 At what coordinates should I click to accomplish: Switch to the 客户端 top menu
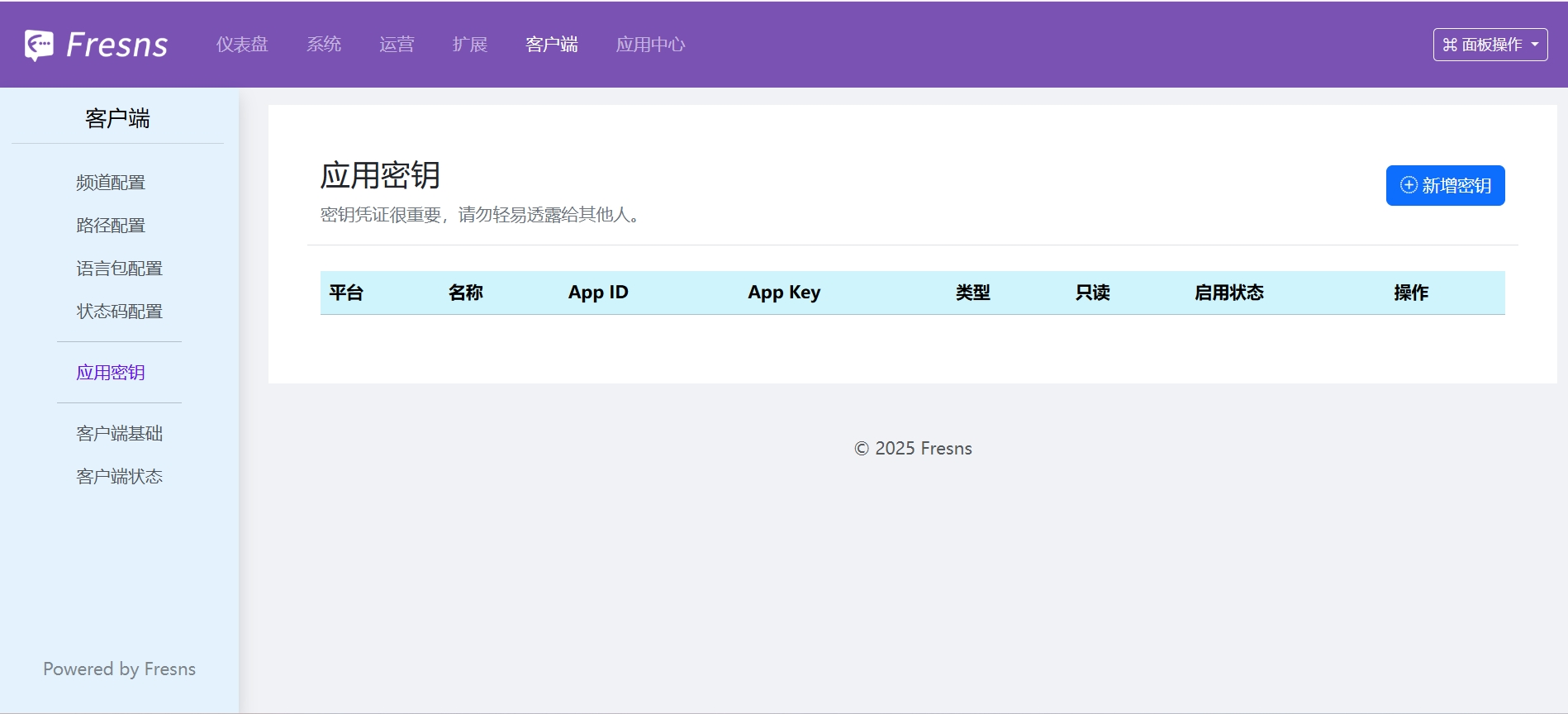[x=552, y=45]
